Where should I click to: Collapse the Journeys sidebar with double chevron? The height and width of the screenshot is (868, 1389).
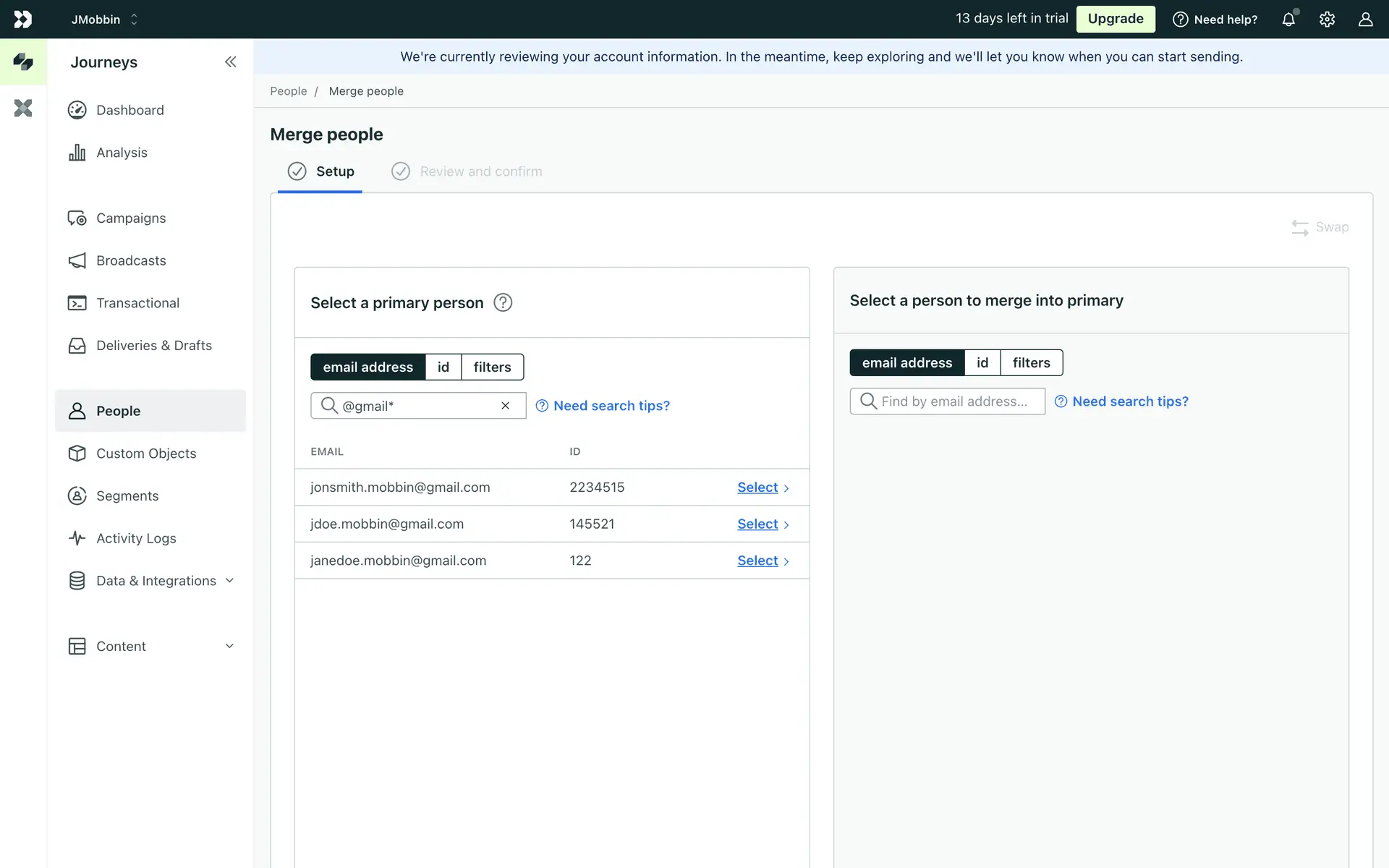point(230,62)
